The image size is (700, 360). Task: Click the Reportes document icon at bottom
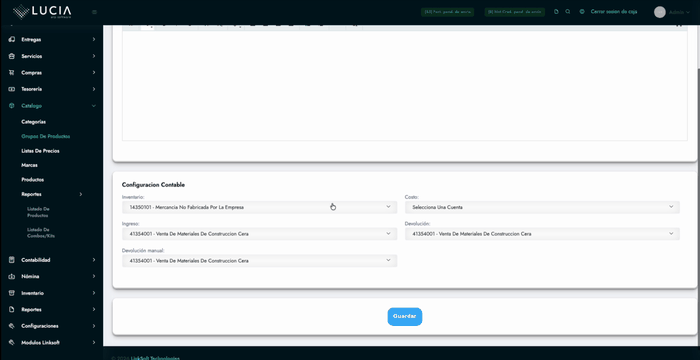tap(12, 310)
